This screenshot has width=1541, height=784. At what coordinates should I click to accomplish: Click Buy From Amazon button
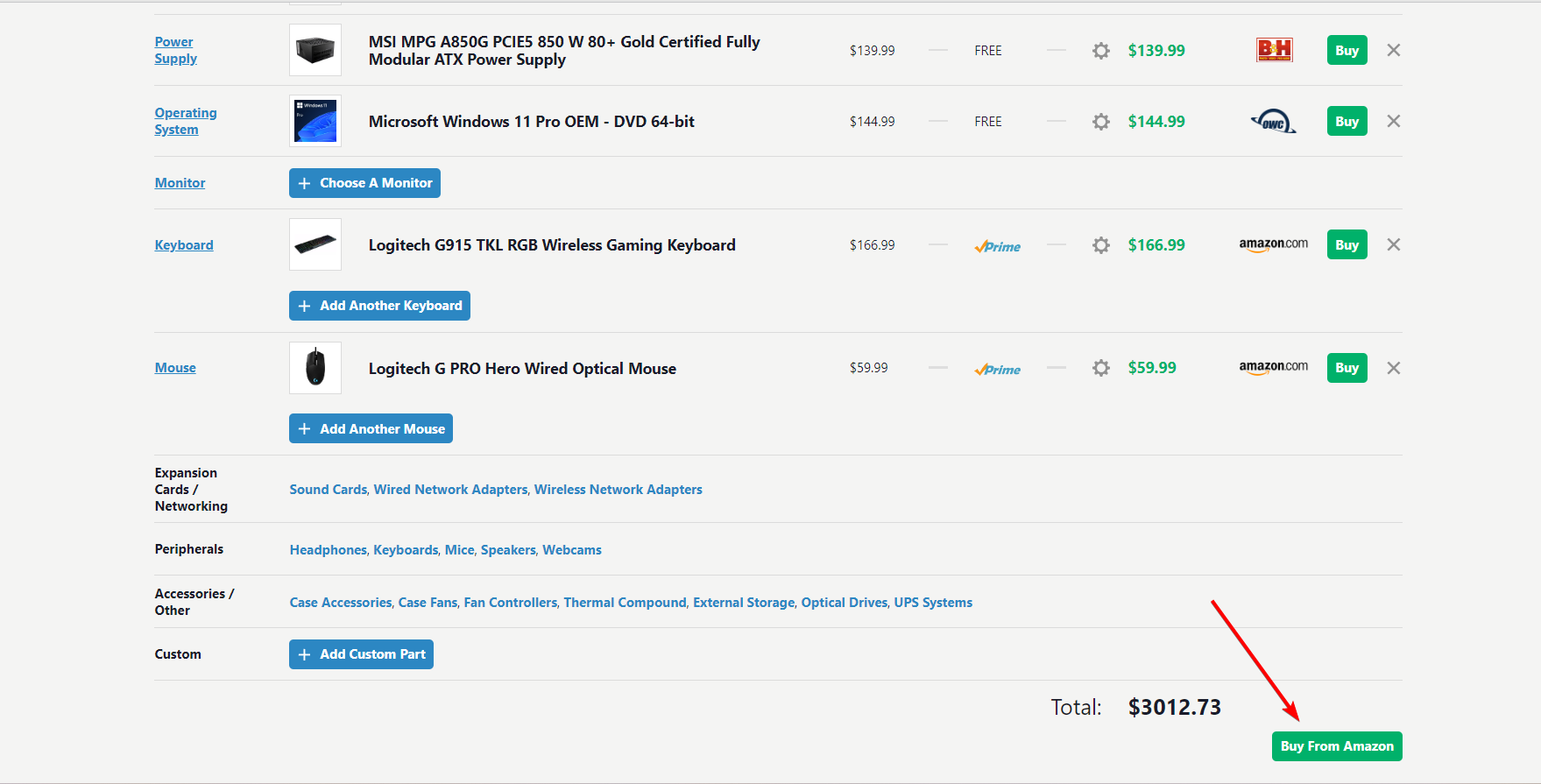point(1336,746)
